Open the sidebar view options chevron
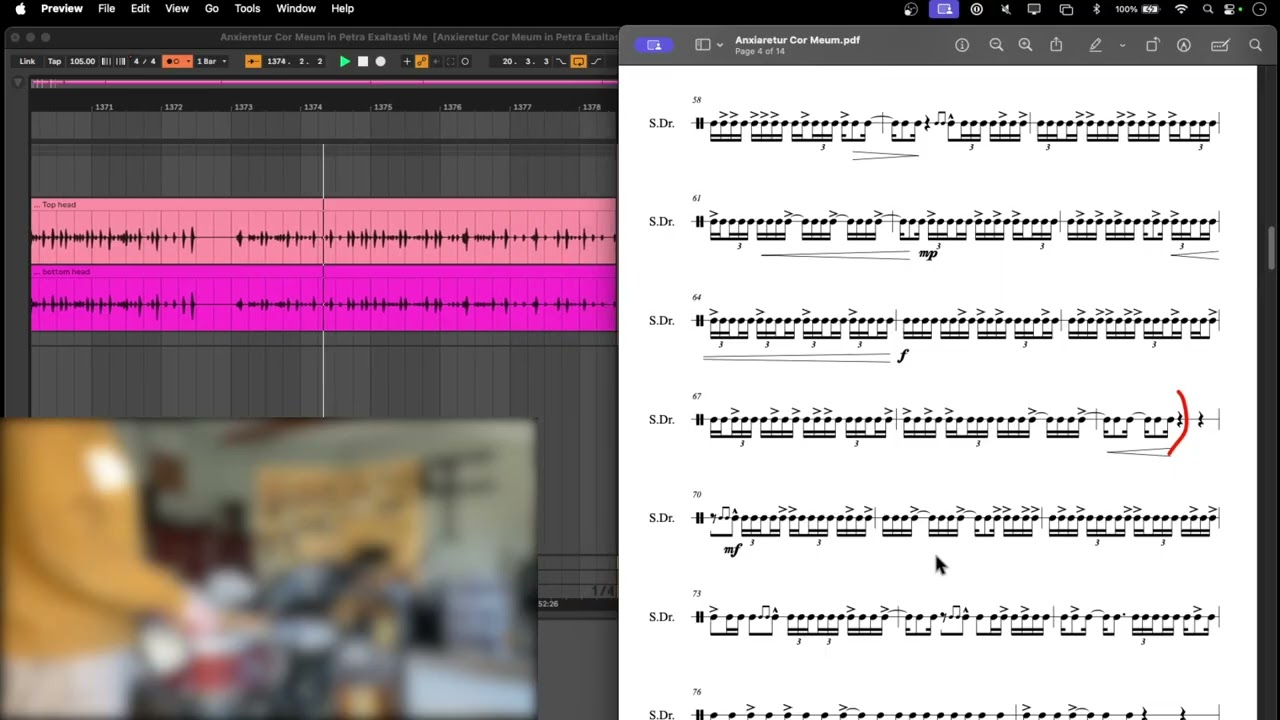This screenshot has height=720, width=1280. [x=719, y=45]
